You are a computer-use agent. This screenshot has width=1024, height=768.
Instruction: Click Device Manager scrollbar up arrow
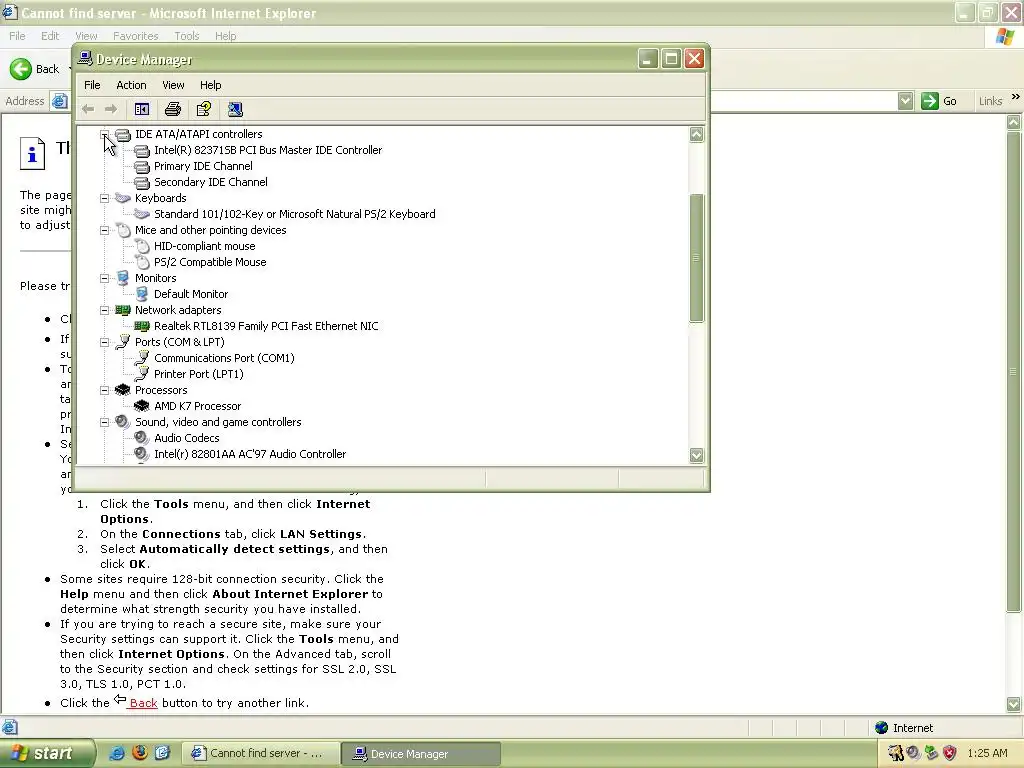[696, 135]
